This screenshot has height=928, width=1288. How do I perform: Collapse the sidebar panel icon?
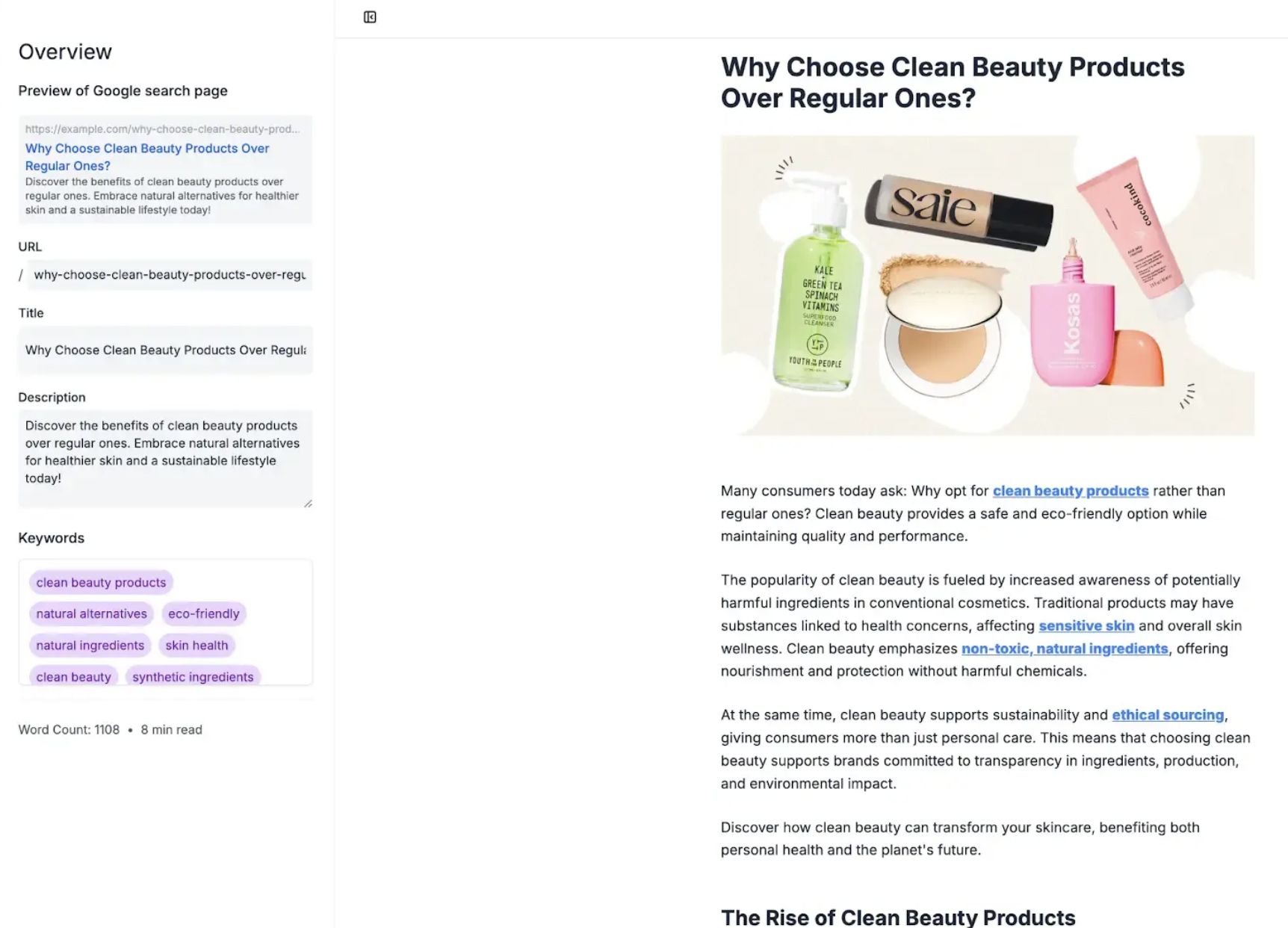pyautogui.click(x=370, y=17)
